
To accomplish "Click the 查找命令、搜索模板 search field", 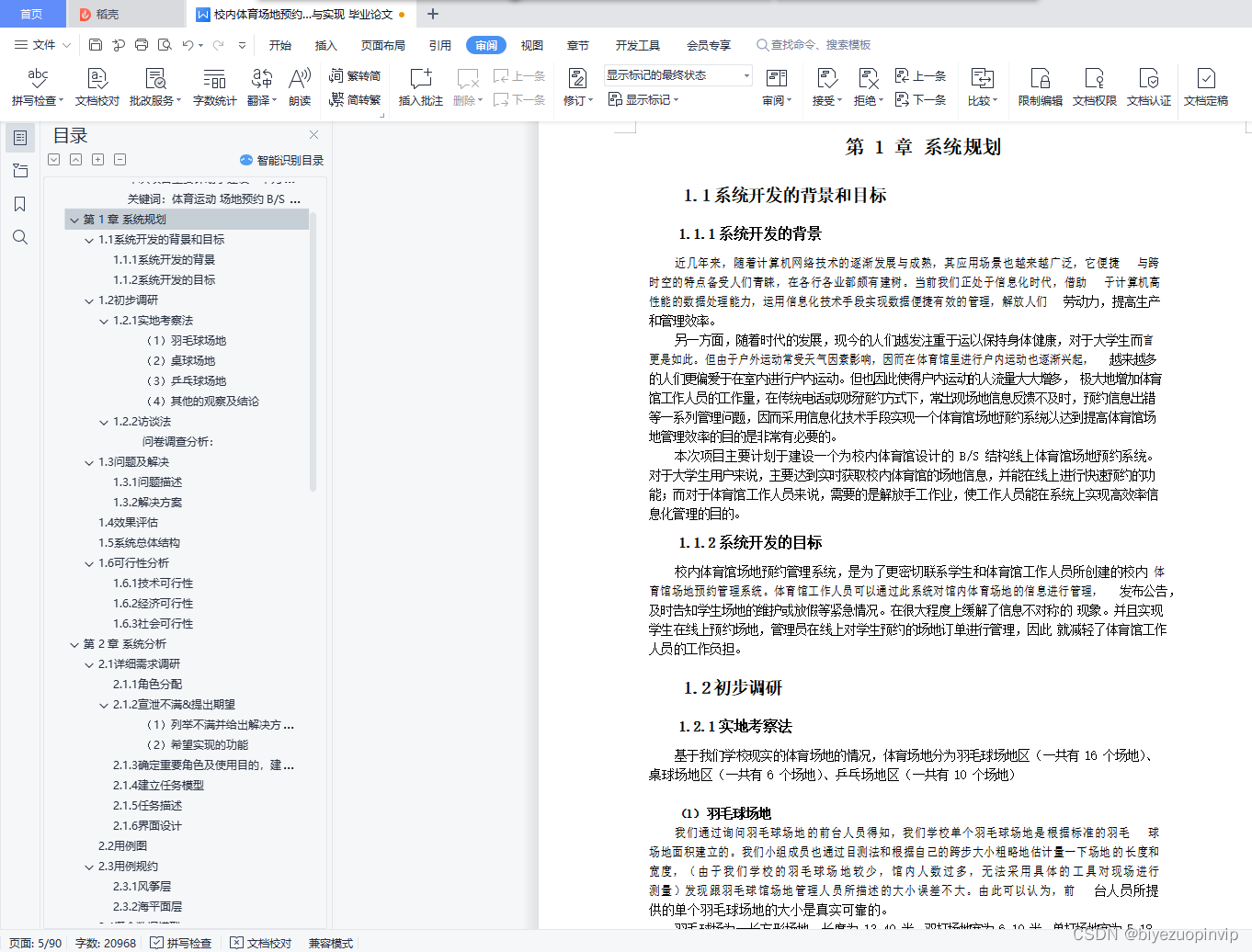I will (814, 44).
